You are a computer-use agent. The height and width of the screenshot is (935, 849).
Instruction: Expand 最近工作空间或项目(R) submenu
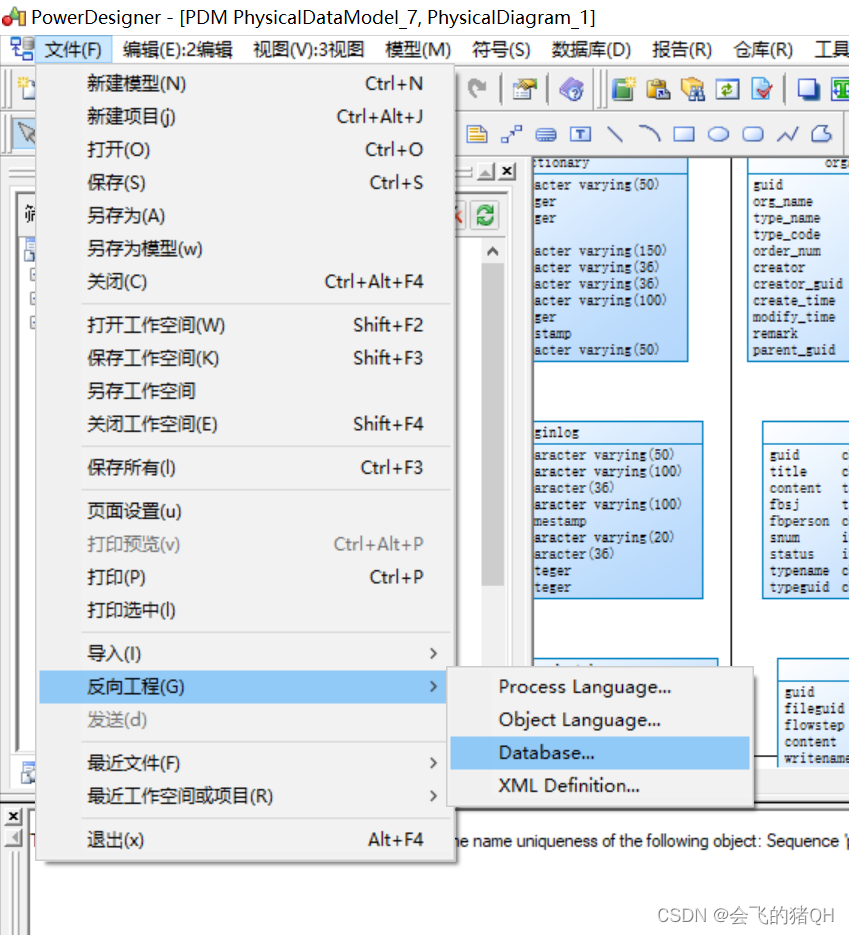tap(243, 796)
